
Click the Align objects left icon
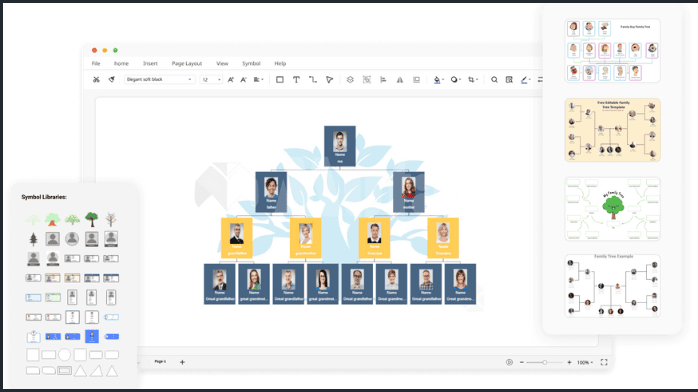[x=383, y=80]
